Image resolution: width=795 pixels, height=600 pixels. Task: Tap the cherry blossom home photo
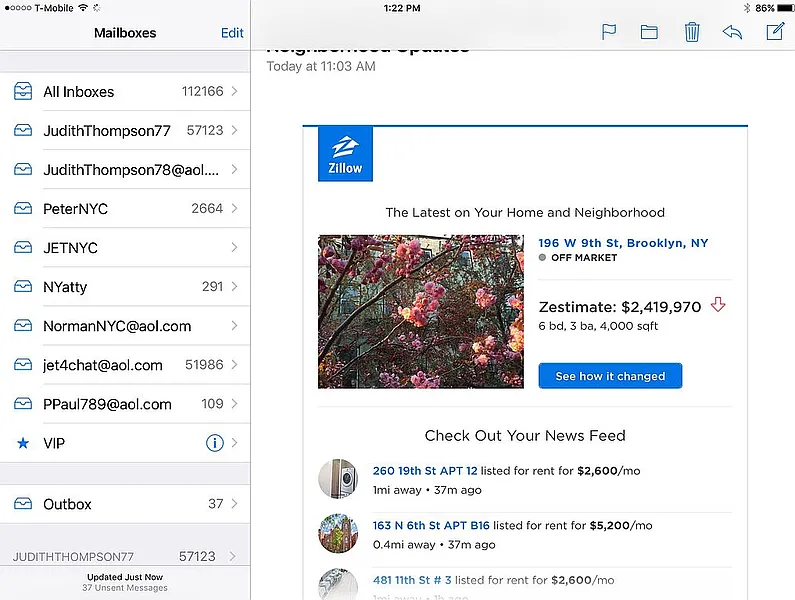click(420, 311)
